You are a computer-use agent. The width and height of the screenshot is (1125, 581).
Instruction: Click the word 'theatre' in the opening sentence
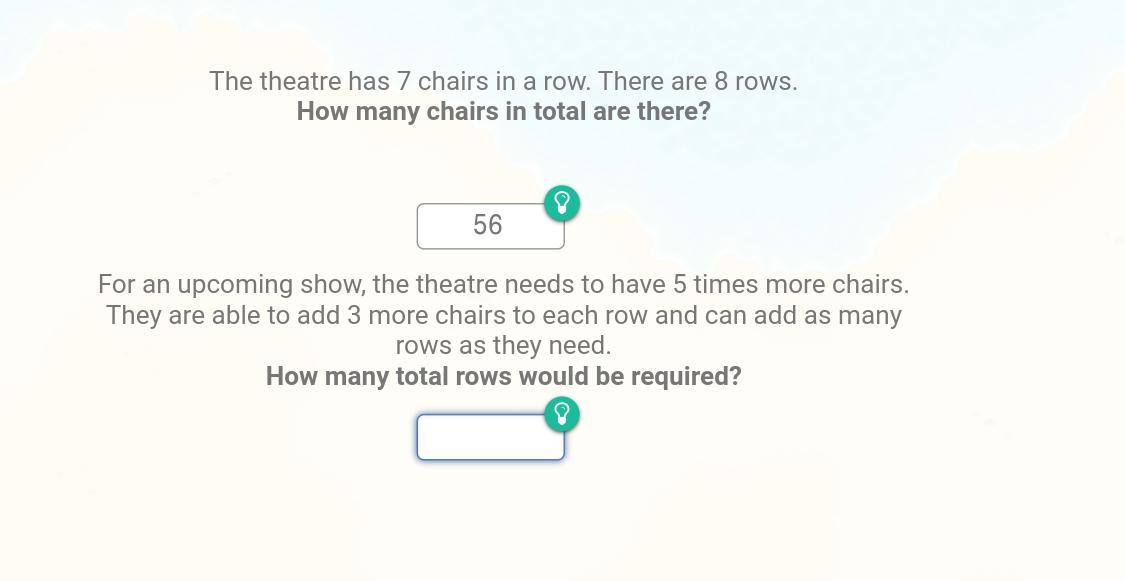pyautogui.click(x=300, y=81)
